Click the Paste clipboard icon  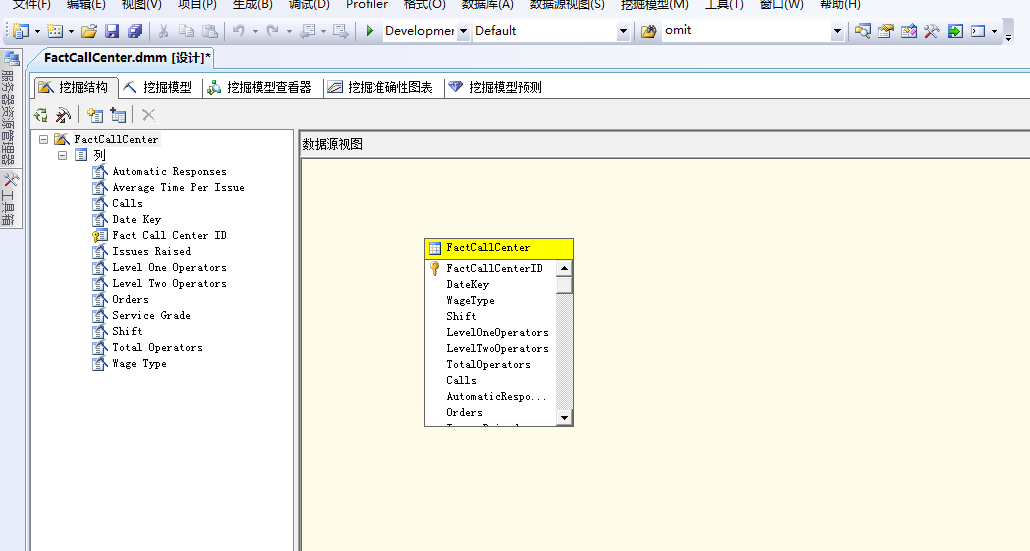pos(210,31)
